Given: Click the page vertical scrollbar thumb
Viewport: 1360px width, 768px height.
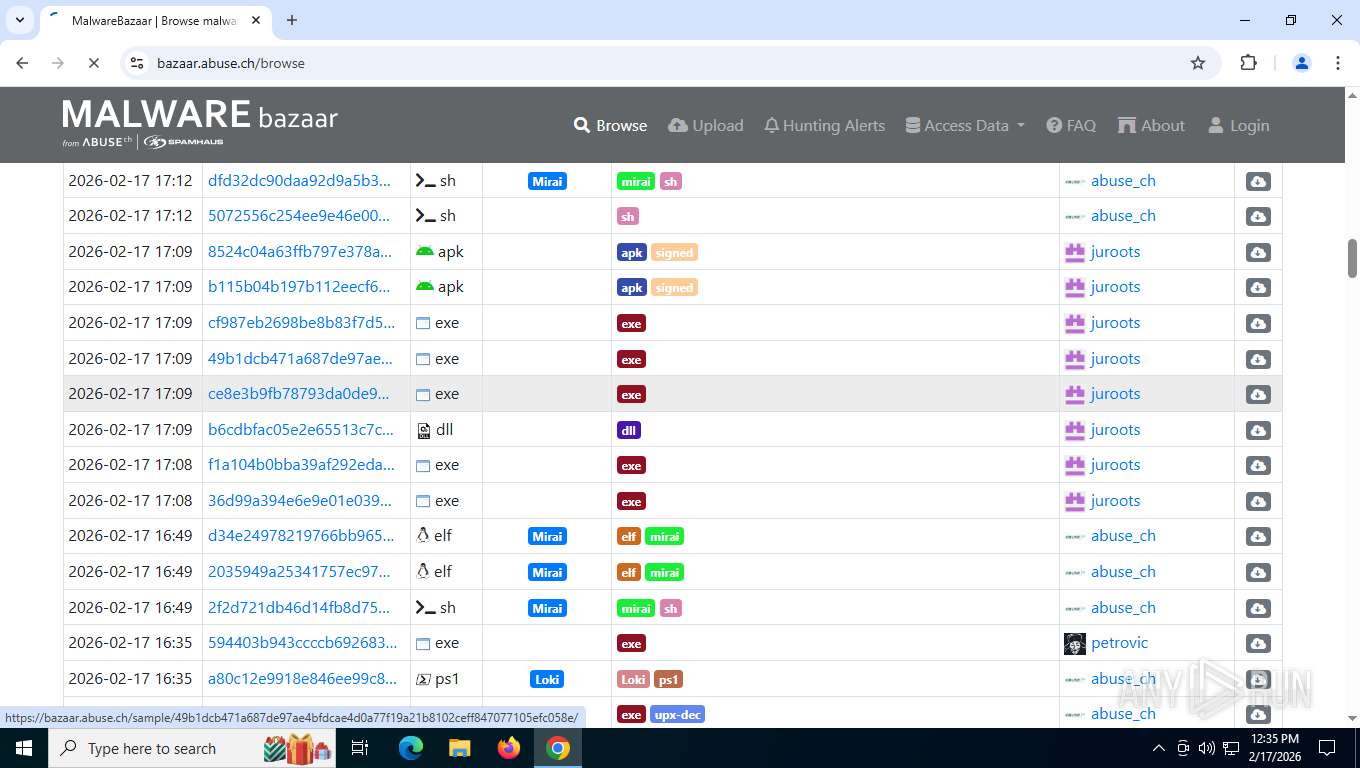Looking at the screenshot, I should 1352,258.
